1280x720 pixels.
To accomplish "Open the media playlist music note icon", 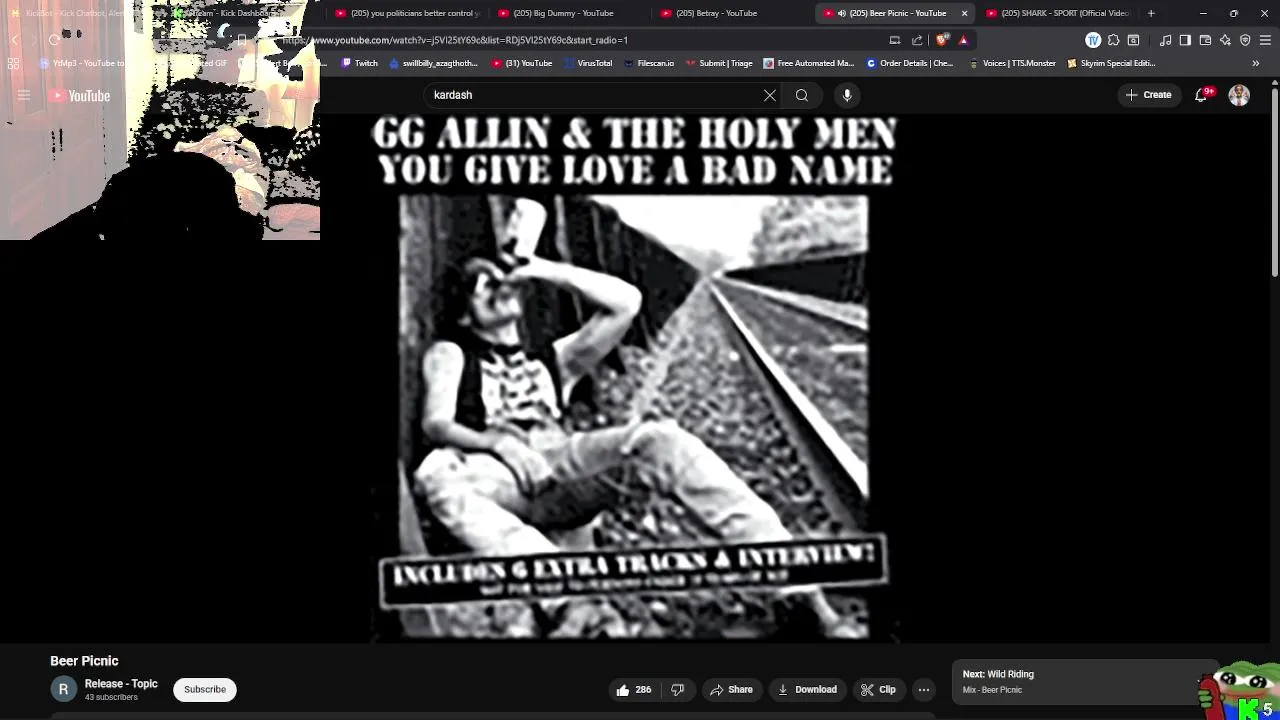I will [x=1166, y=40].
